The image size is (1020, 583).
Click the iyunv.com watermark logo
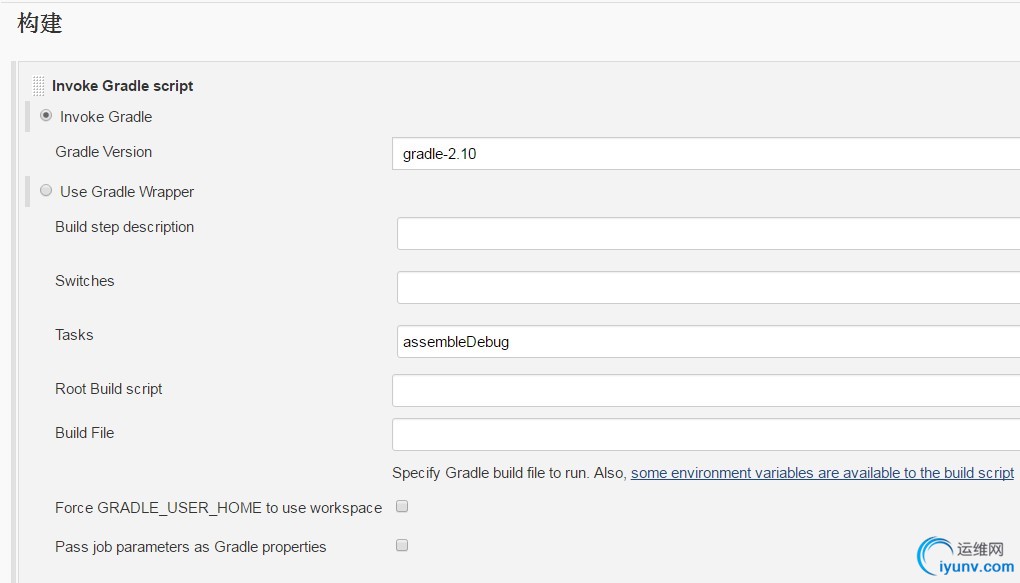coord(965,557)
